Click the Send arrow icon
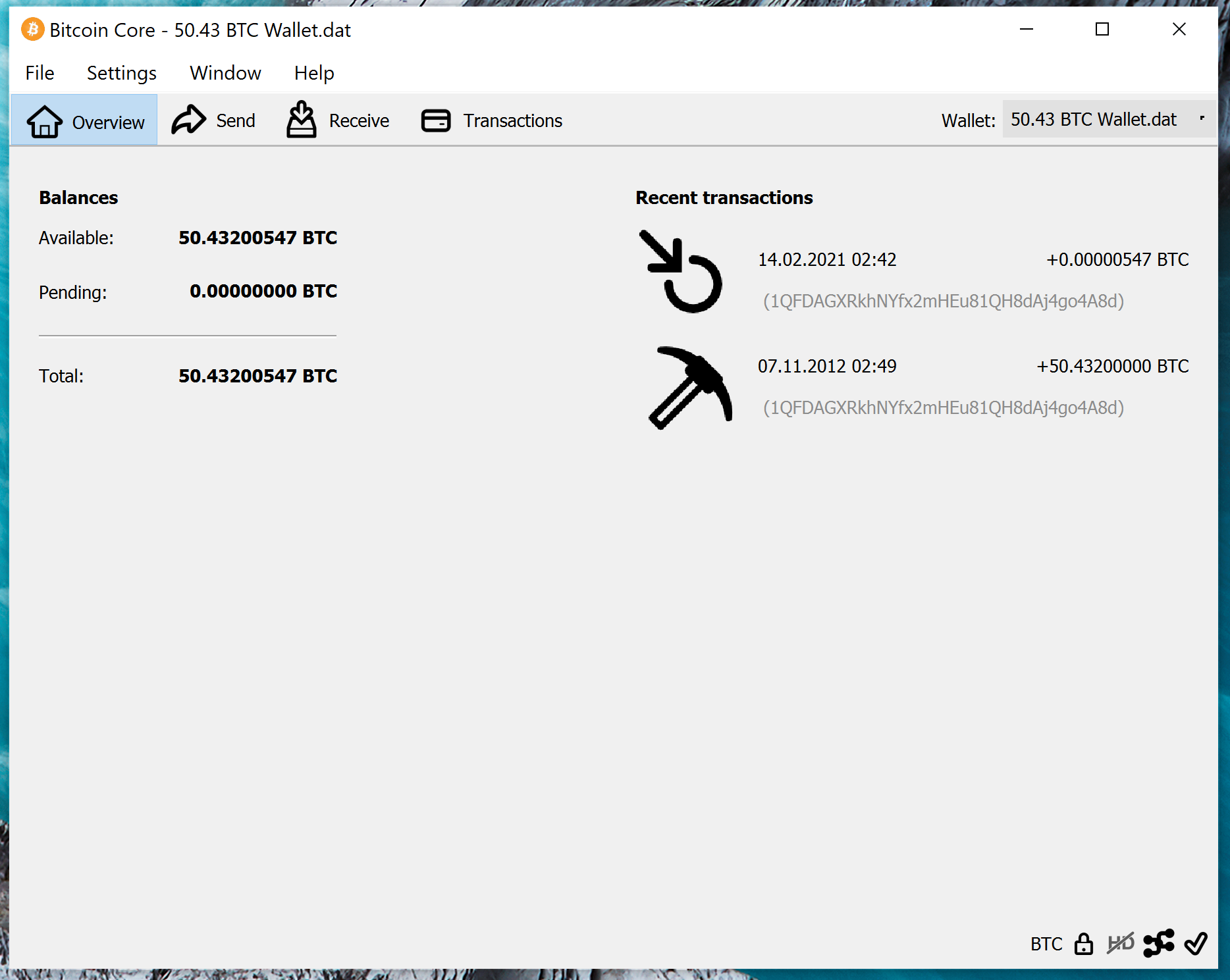Image resolution: width=1230 pixels, height=980 pixels. click(188, 120)
